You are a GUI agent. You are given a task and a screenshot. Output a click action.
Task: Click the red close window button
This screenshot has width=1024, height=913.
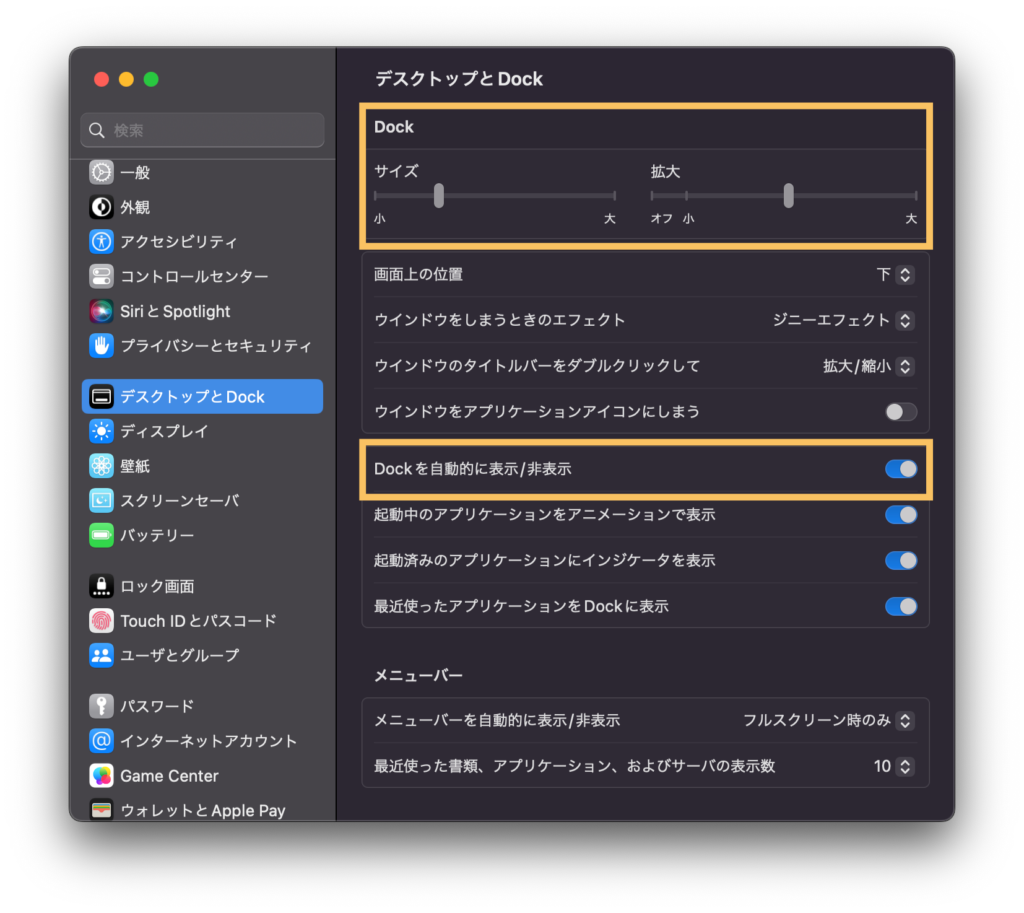tap(101, 79)
